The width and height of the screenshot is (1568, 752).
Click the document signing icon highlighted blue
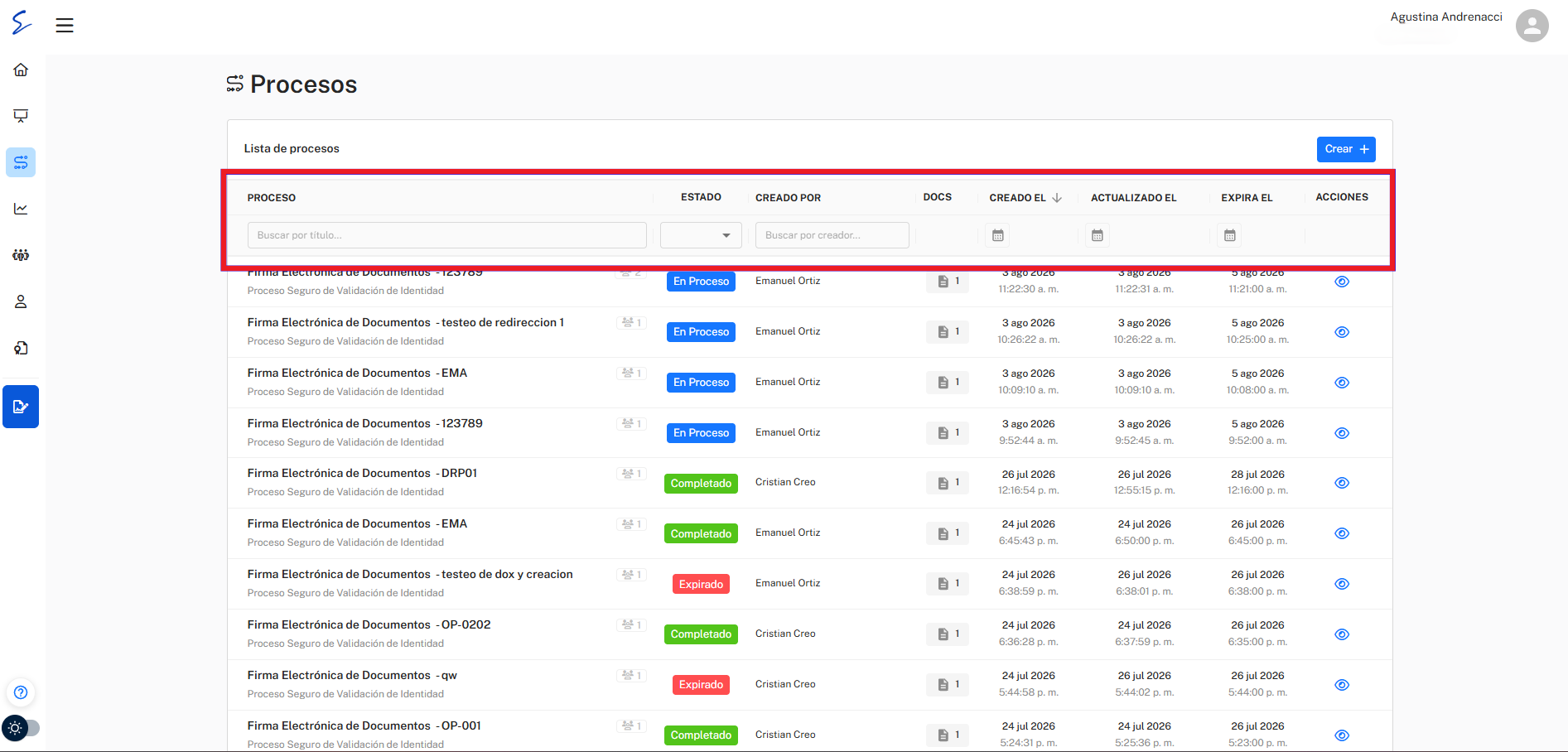[21, 407]
